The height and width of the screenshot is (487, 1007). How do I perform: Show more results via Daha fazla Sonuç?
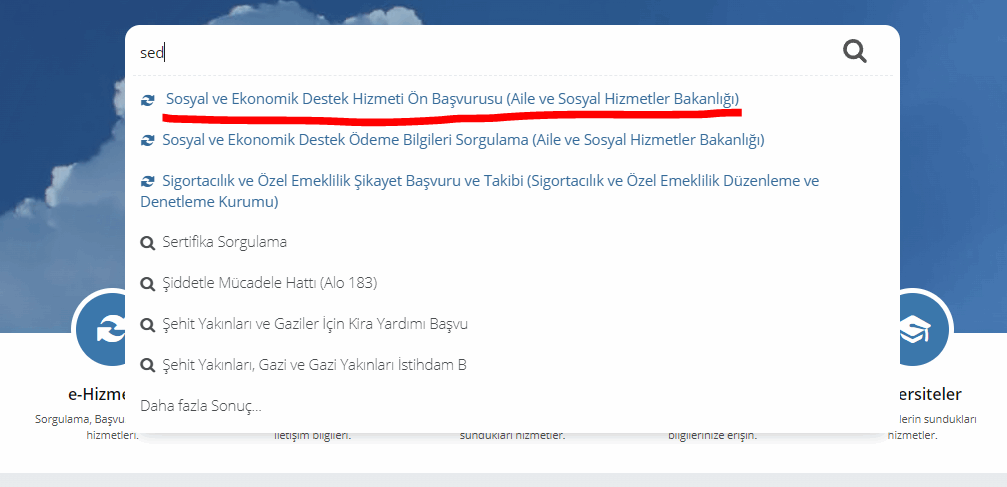point(201,406)
